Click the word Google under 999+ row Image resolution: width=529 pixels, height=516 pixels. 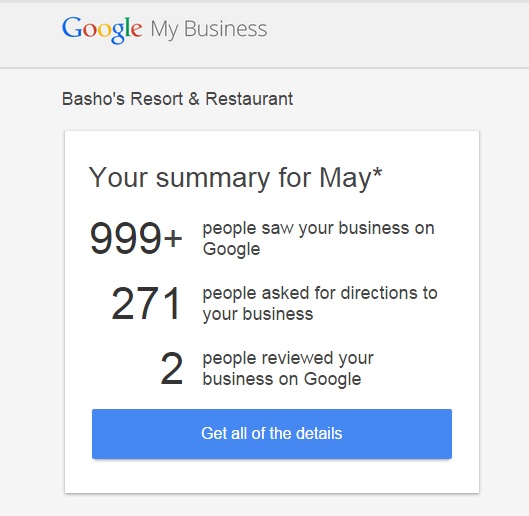point(231,249)
